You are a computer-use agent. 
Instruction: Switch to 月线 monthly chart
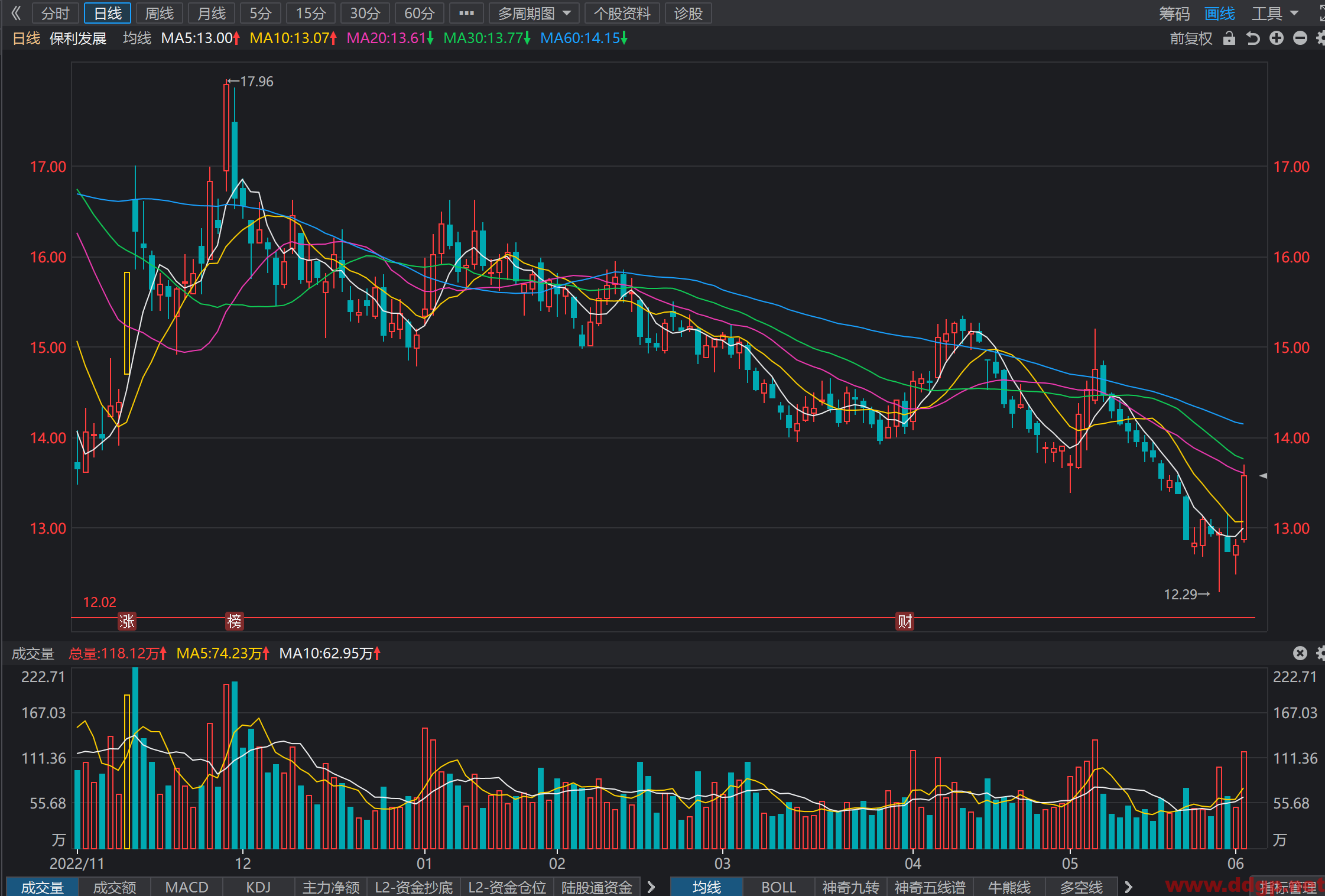click(212, 13)
